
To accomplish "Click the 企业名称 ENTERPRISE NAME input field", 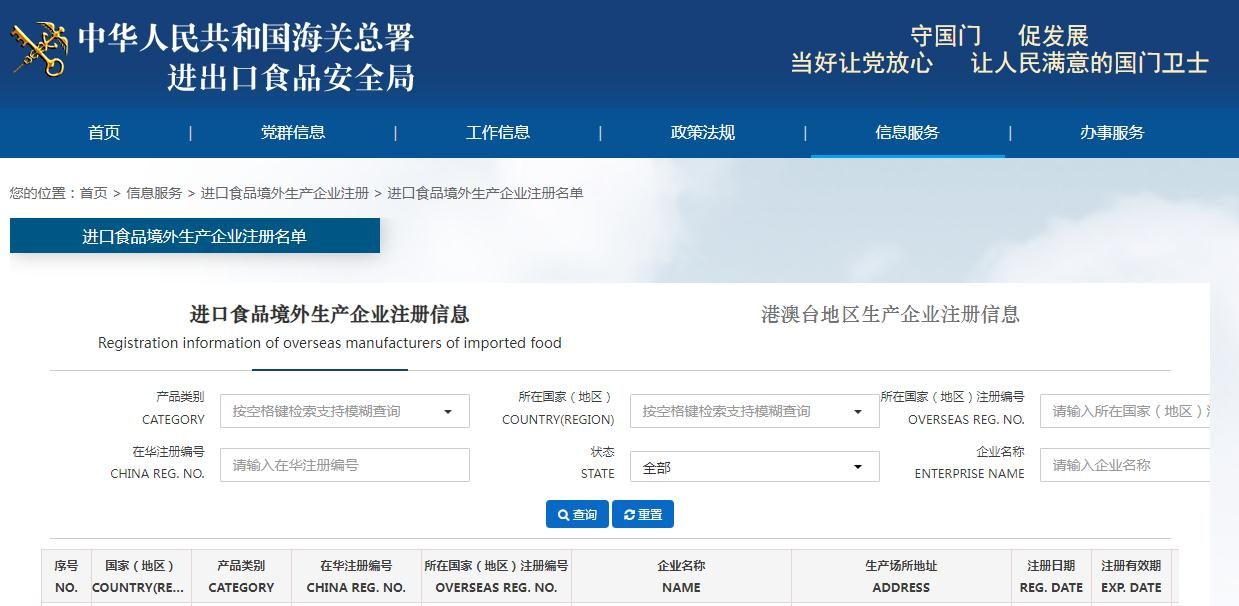I will (x=1124, y=465).
